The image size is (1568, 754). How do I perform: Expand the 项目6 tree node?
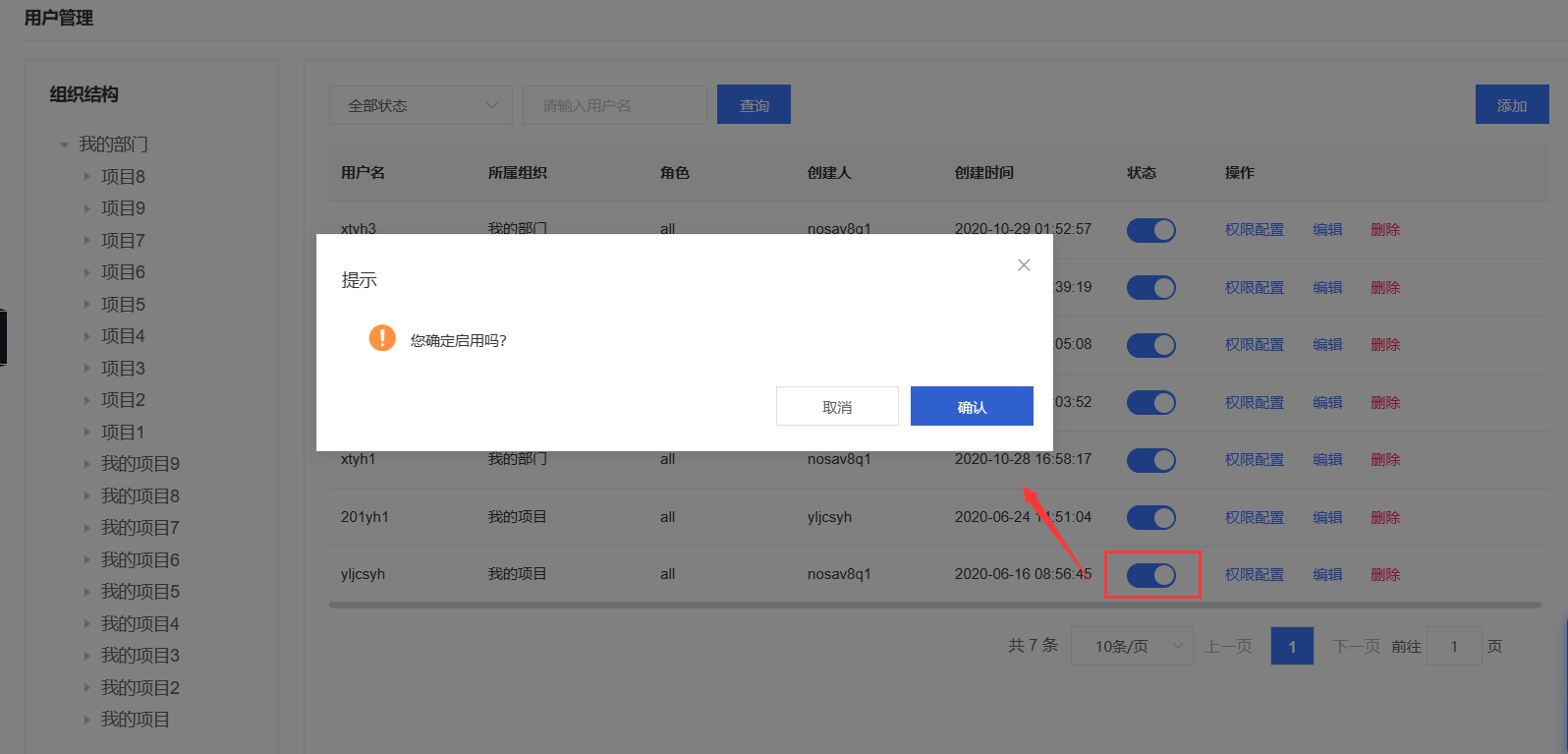click(86, 272)
